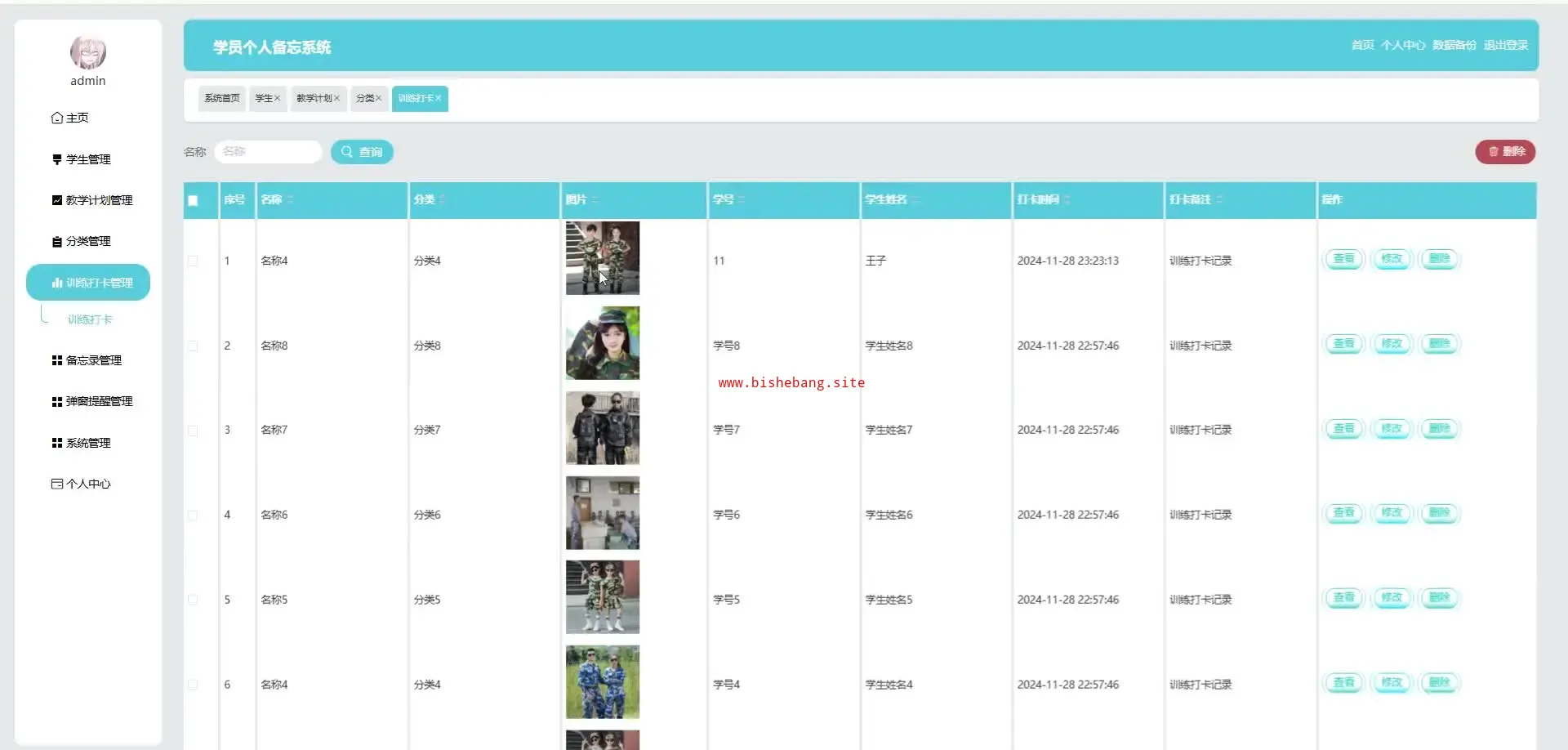Close the 分类 tab
Image resolution: width=1568 pixels, height=750 pixels.
[378, 98]
